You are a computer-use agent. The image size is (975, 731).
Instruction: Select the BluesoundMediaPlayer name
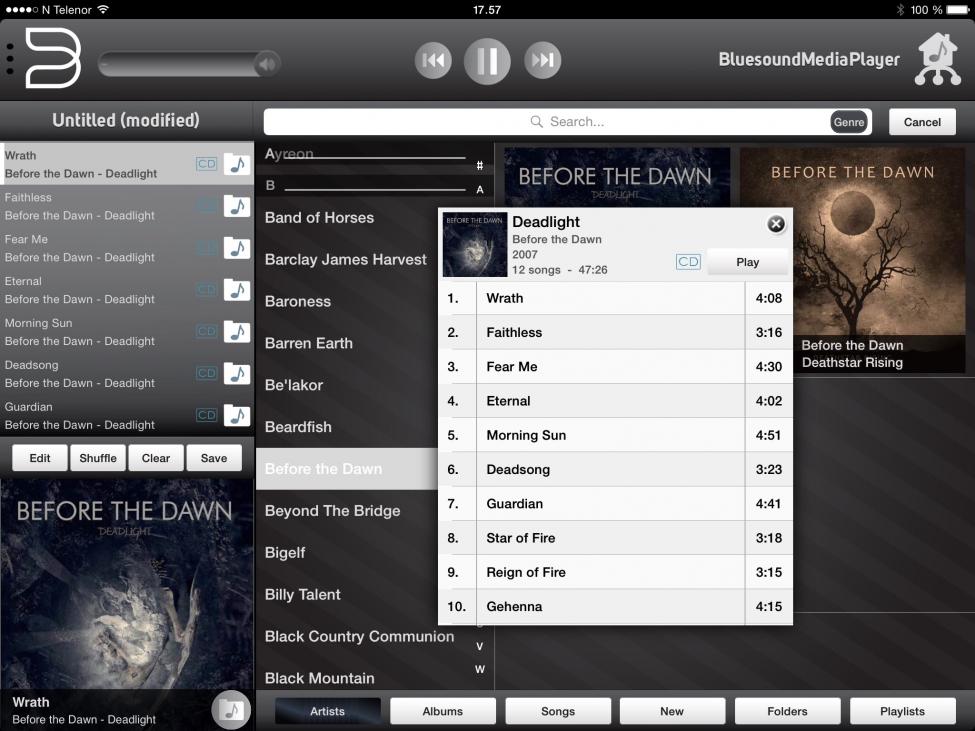click(809, 60)
